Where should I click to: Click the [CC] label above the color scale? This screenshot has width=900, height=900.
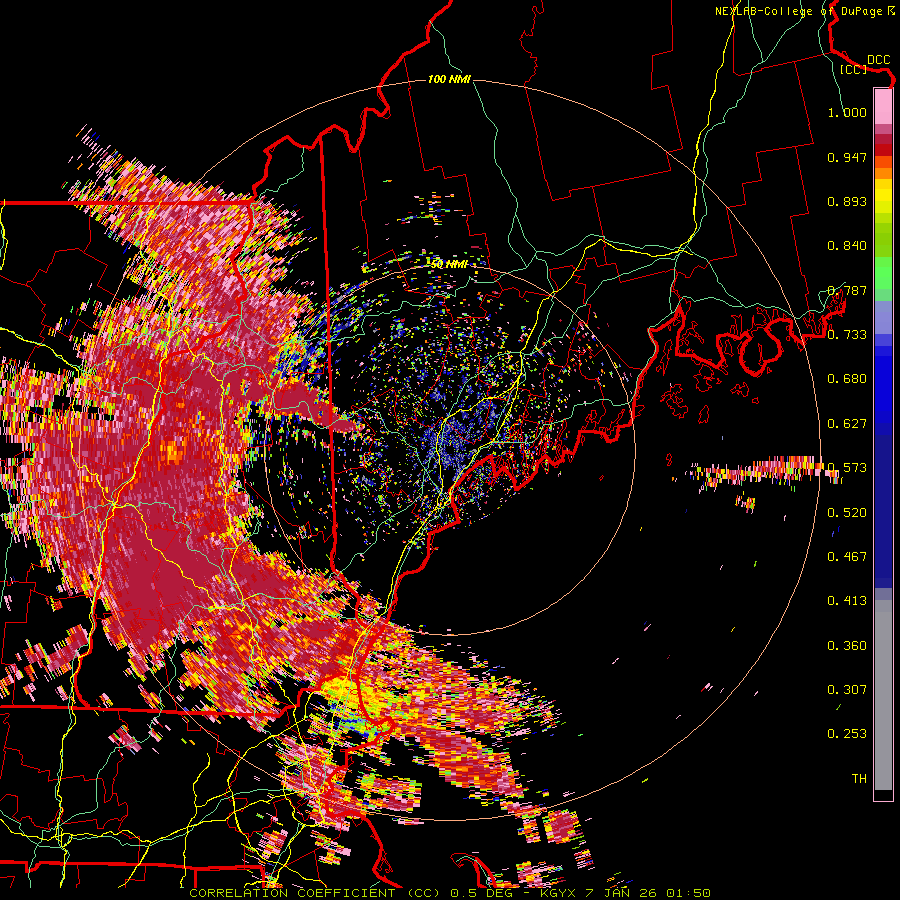tap(853, 69)
